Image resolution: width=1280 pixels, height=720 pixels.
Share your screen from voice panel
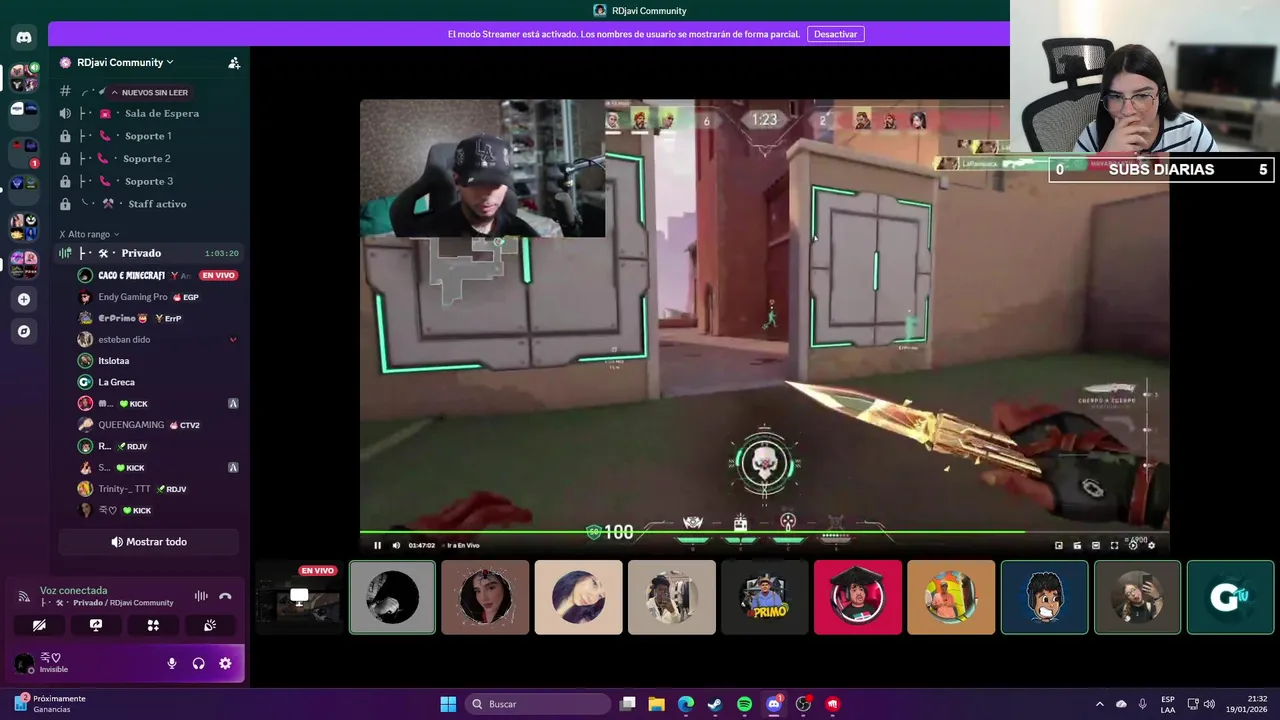pyautogui.click(x=96, y=625)
